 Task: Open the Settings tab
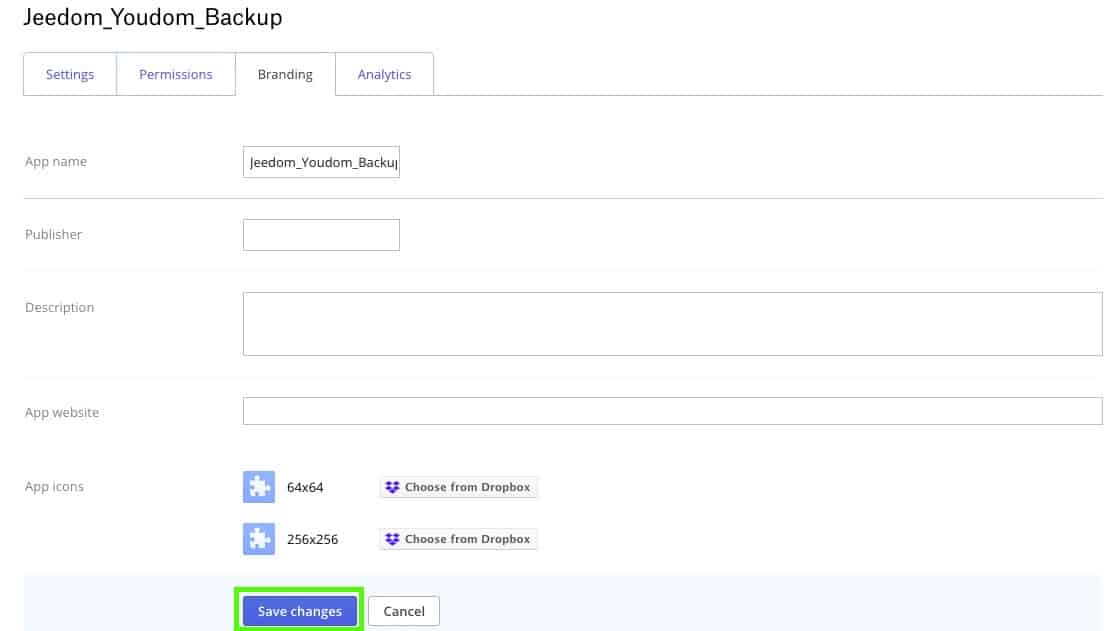pyautogui.click(x=70, y=74)
